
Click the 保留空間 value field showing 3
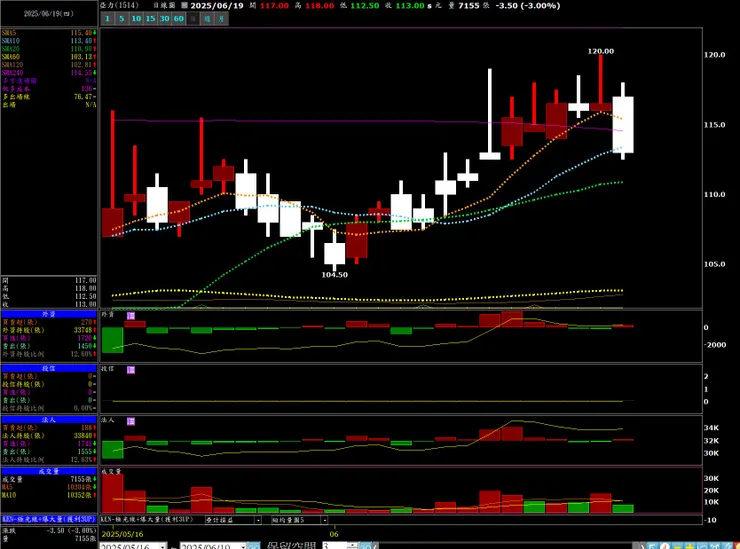tap(335, 546)
